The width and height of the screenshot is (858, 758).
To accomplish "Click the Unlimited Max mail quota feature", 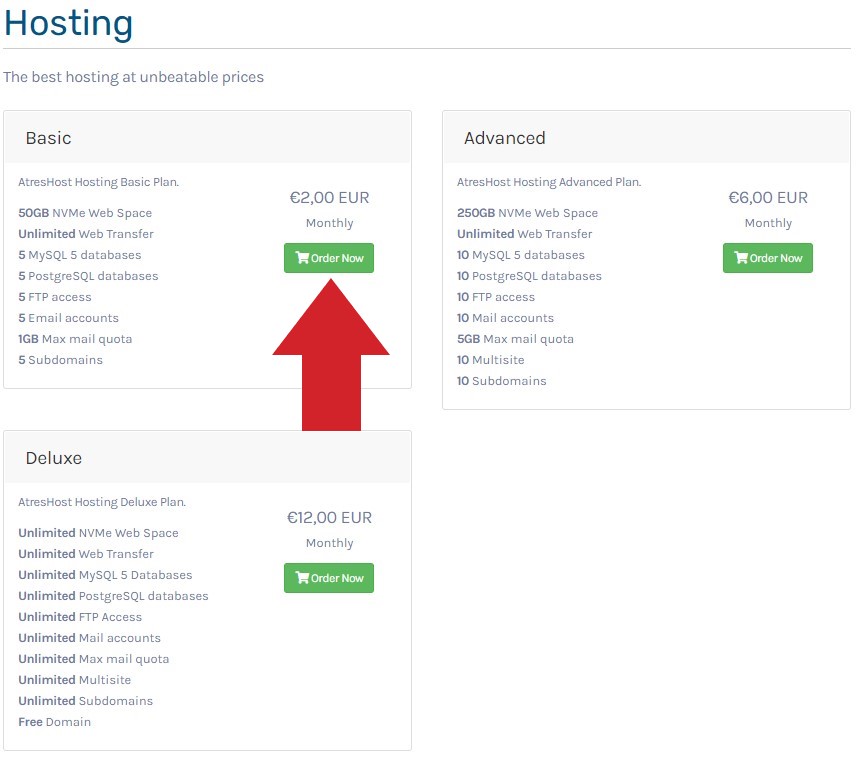I will (93, 659).
